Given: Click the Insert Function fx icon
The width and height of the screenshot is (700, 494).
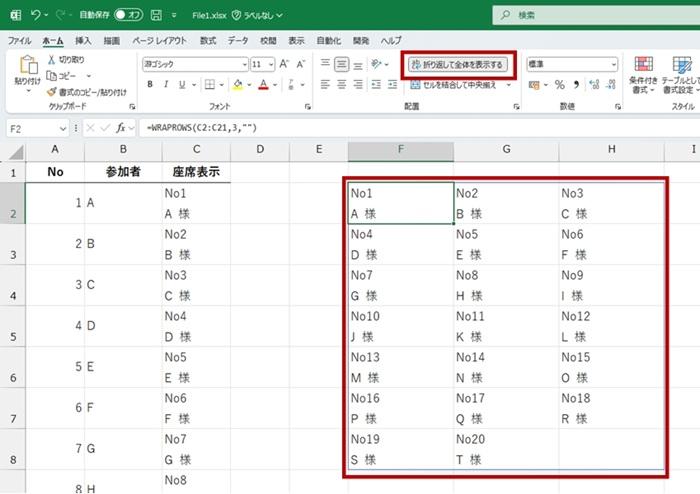Looking at the screenshot, I should tap(121, 128).
